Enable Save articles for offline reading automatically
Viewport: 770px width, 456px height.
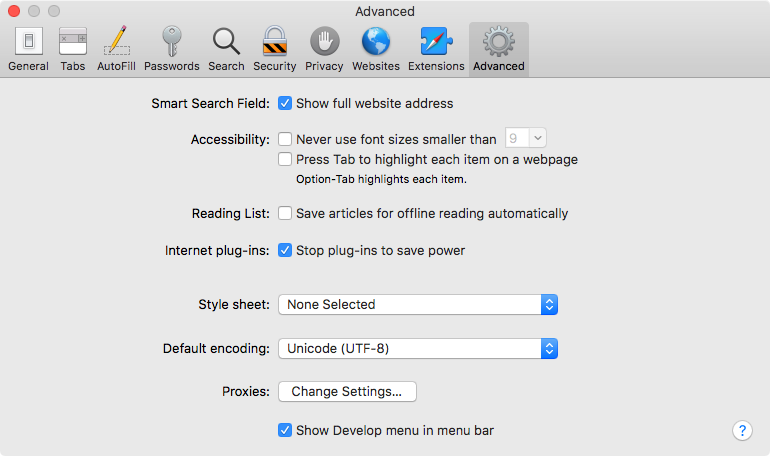coord(285,213)
